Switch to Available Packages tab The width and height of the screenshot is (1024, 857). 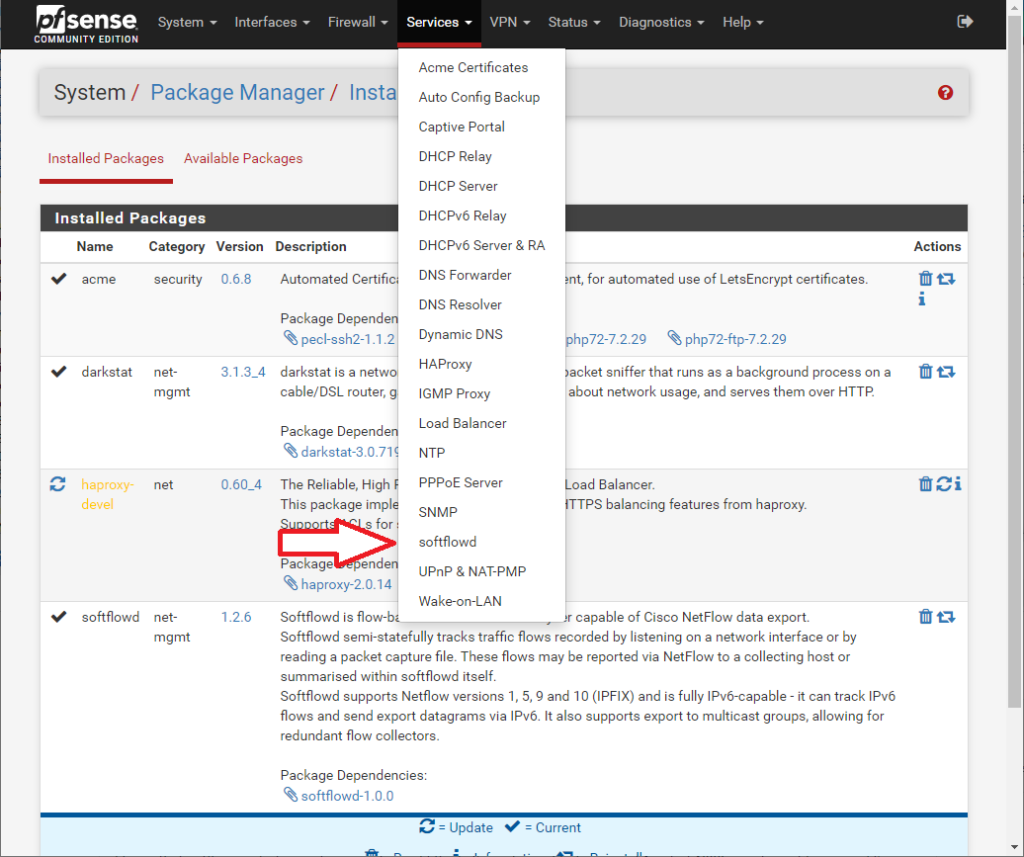click(x=243, y=159)
